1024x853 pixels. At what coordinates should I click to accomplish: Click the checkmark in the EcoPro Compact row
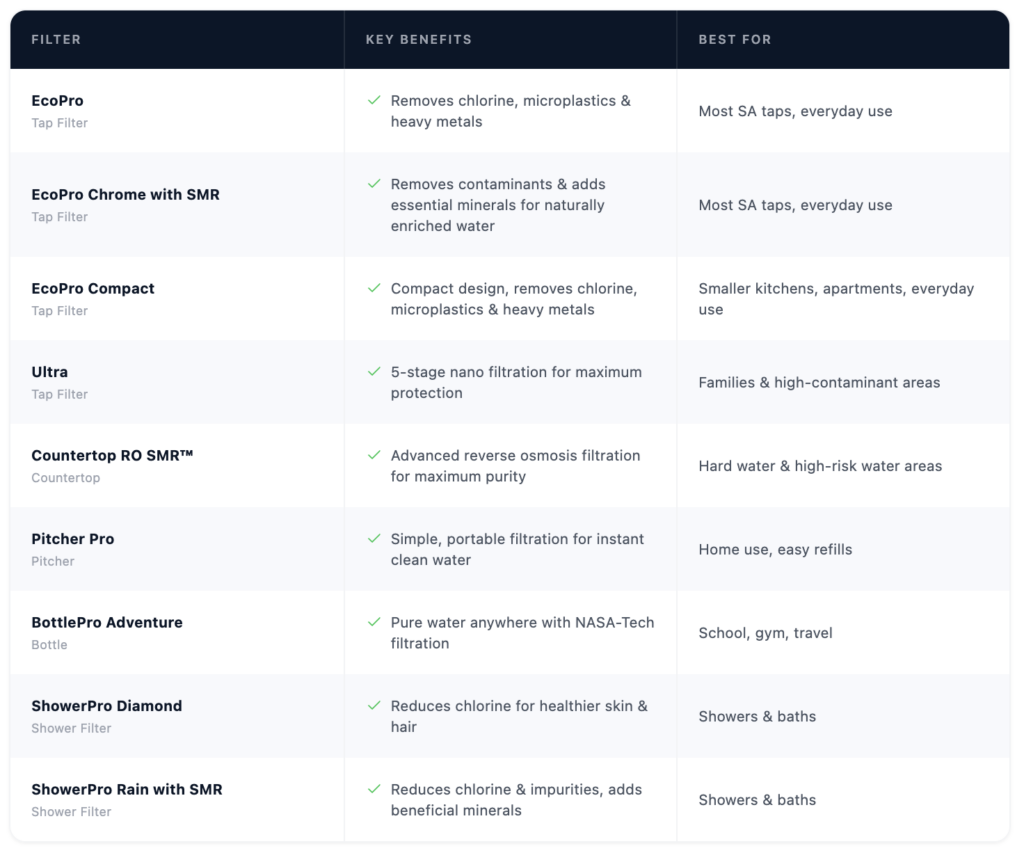click(x=374, y=288)
